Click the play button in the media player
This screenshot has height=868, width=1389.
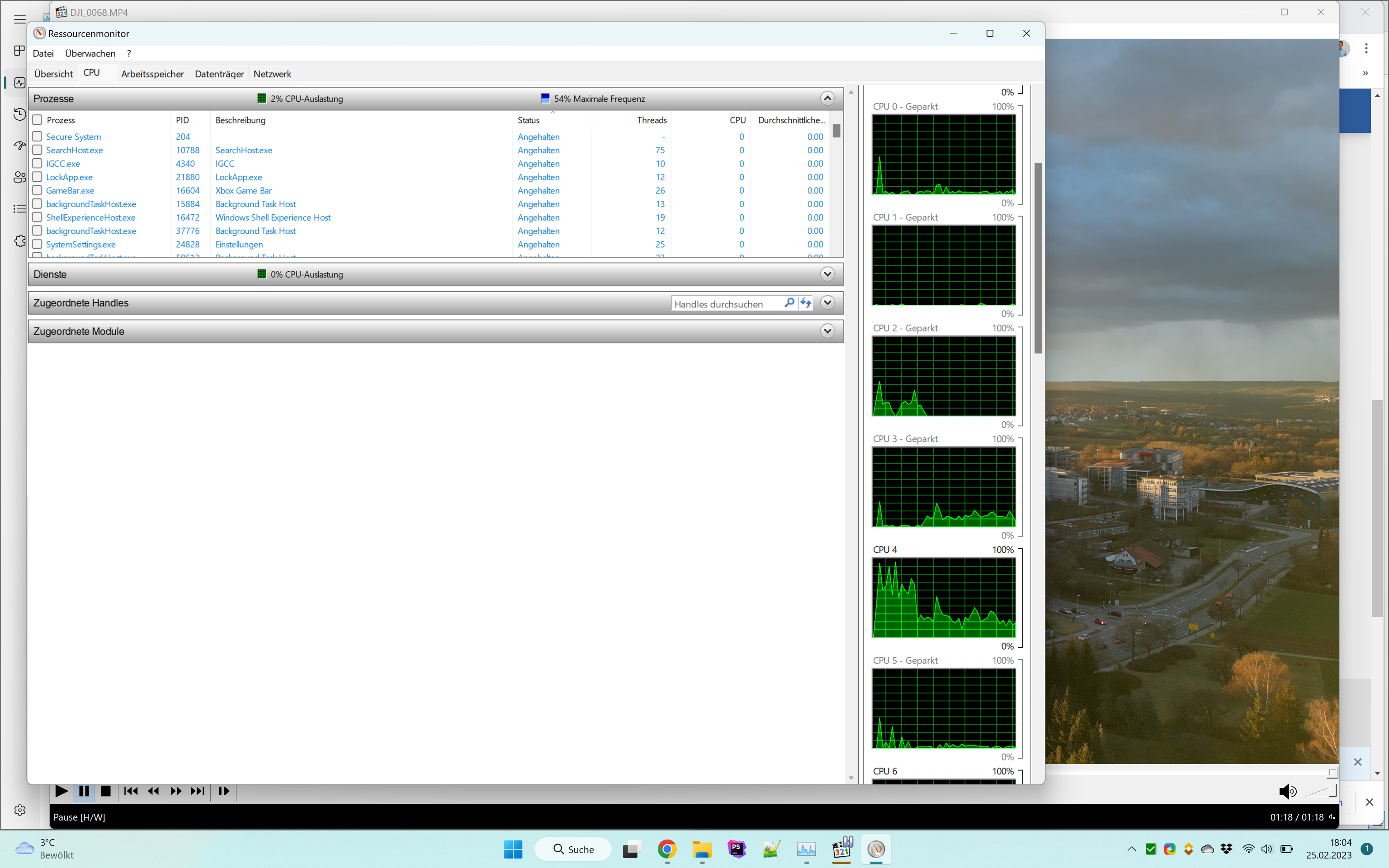pos(61,791)
